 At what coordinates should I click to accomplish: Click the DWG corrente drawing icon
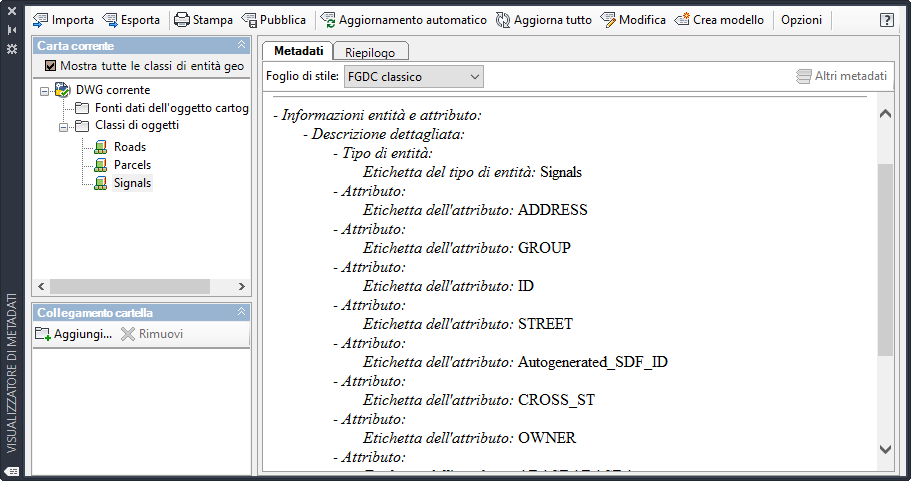[x=62, y=90]
